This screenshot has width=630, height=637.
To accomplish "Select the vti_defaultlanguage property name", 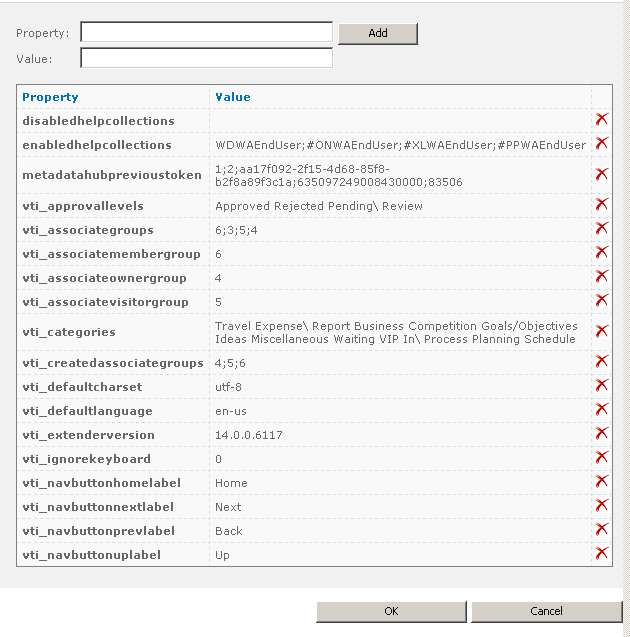I will [87, 411].
